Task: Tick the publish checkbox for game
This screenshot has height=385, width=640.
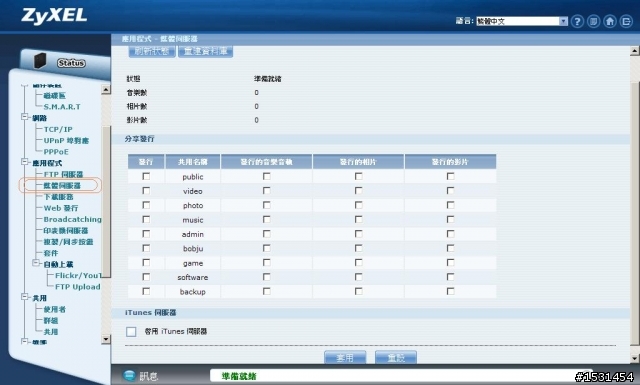Action: (x=146, y=263)
